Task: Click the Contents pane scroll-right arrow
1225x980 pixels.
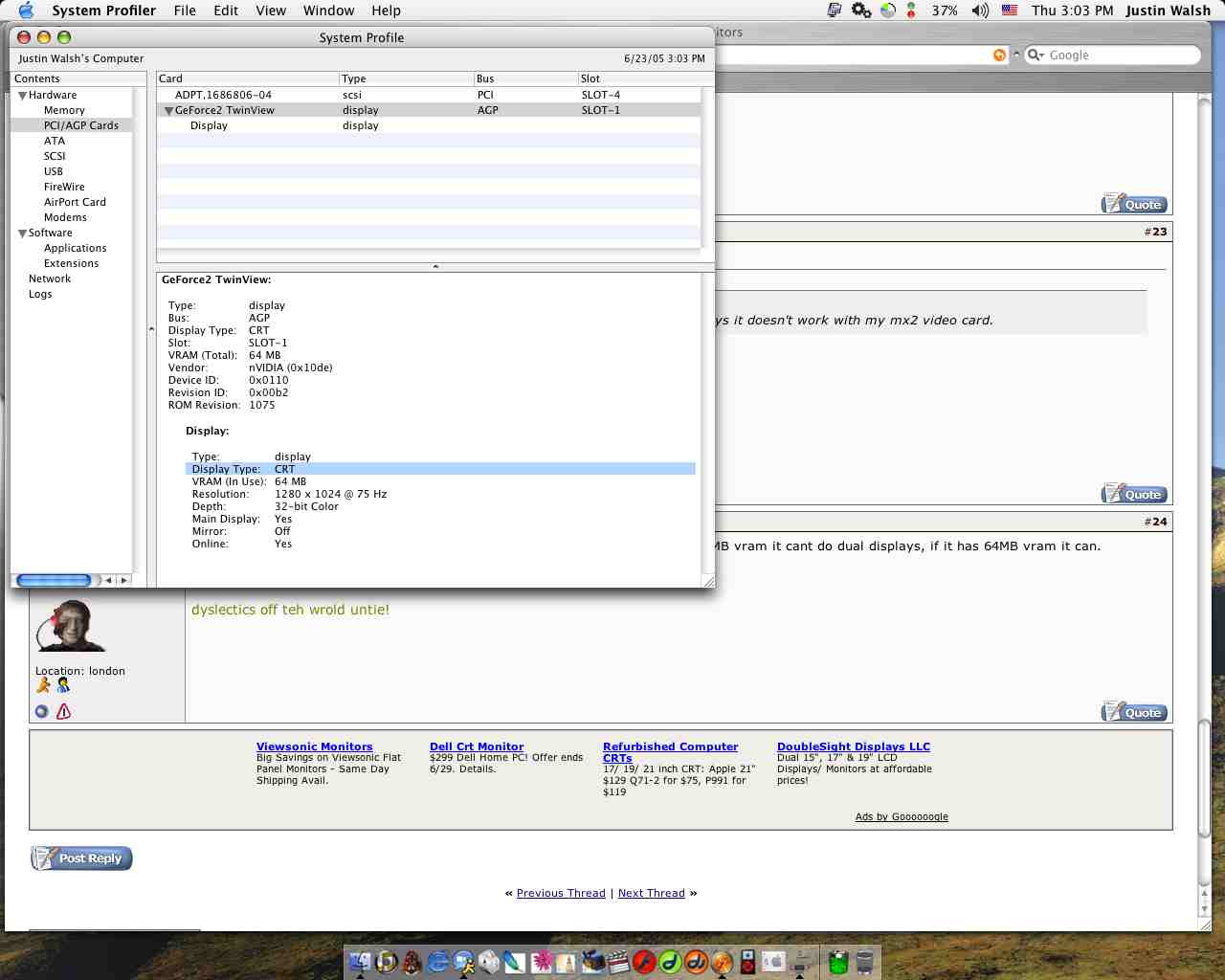Action: 123,580
